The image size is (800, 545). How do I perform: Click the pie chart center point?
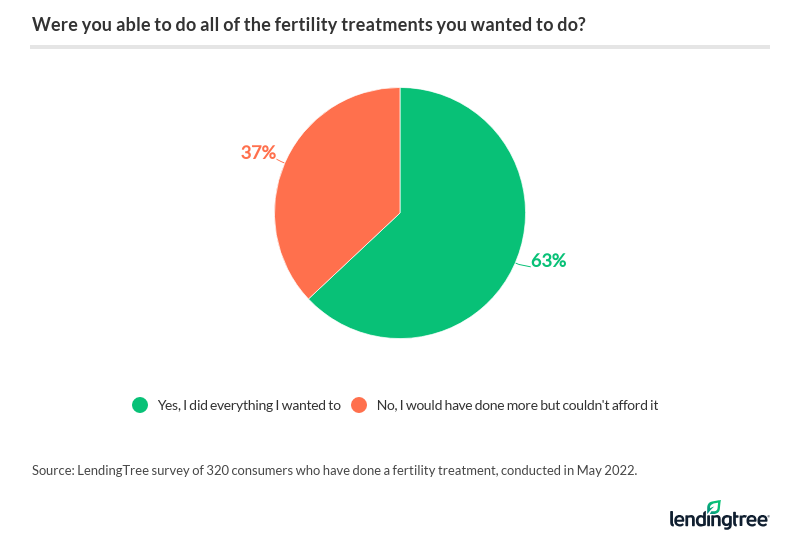[x=400, y=213]
